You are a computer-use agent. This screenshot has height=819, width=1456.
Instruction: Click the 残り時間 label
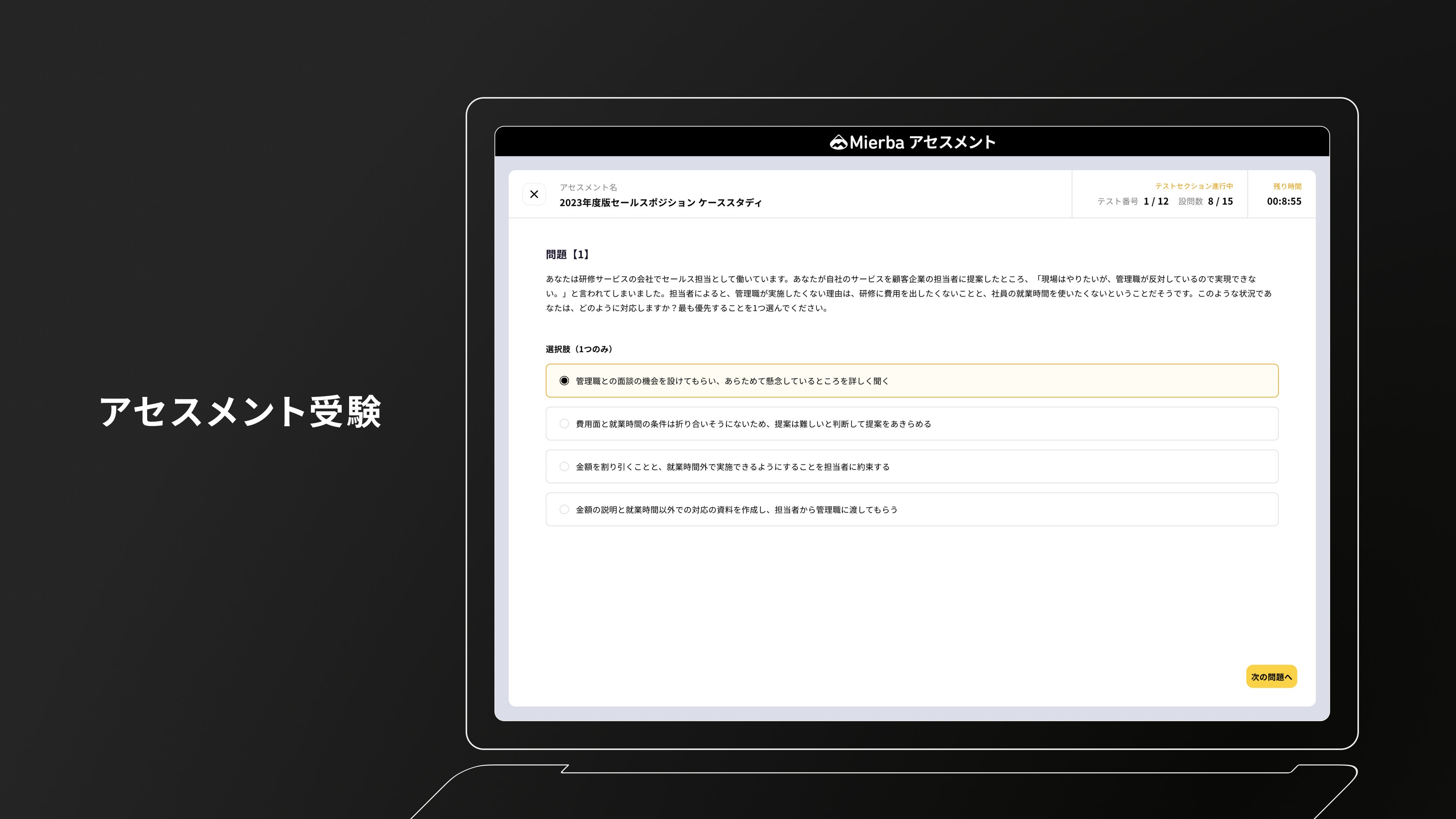pos(1287,187)
